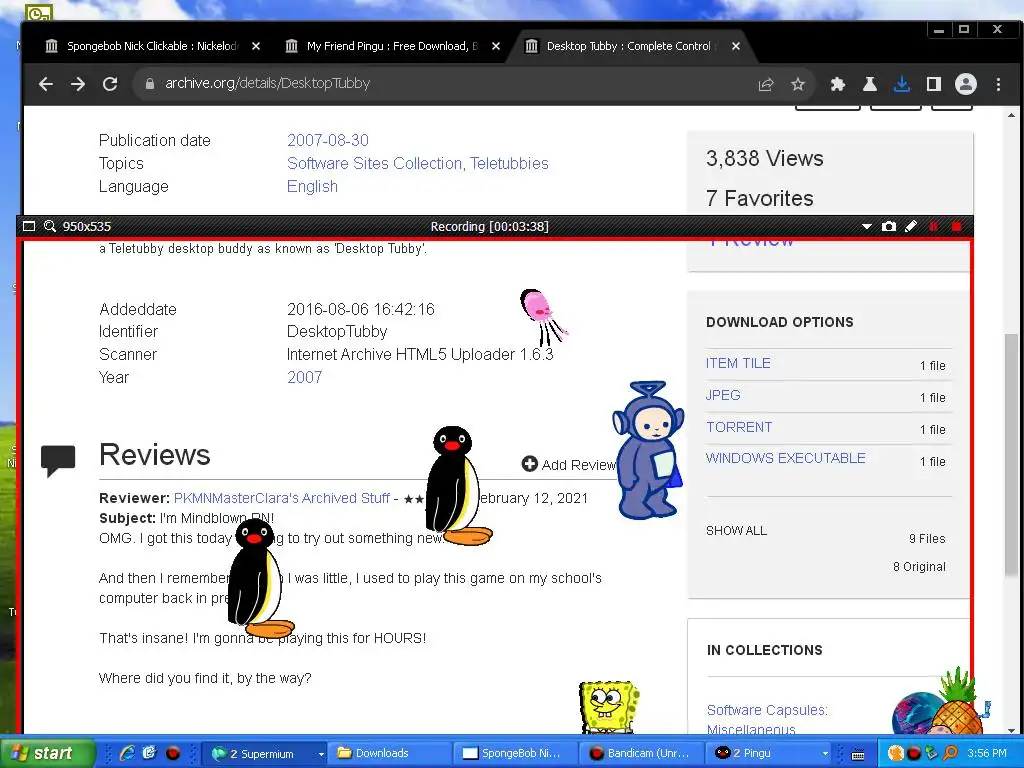Activate Bandicam drawing pencil tool
The image size is (1024, 768).
pos(910,227)
